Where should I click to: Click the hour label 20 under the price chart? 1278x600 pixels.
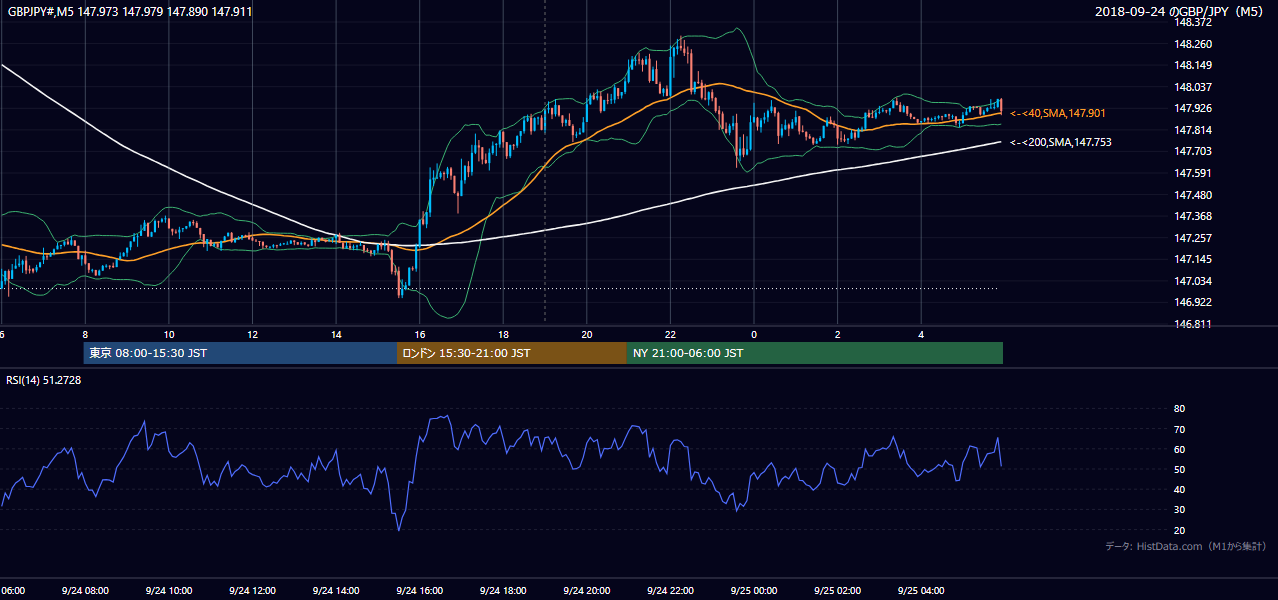pyautogui.click(x=587, y=335)
